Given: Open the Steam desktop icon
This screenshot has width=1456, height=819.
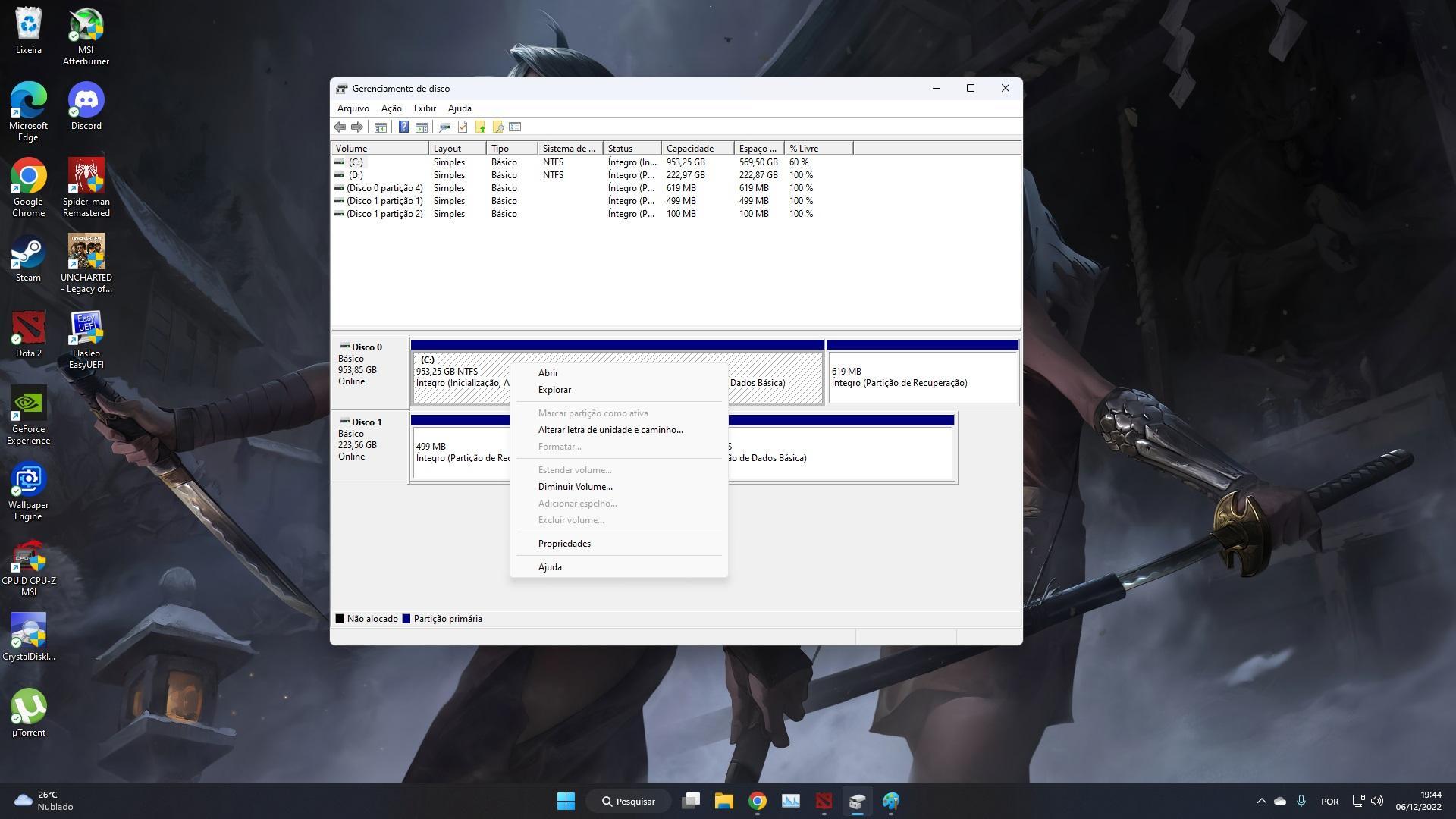Looking at the screenshot, I should (x=28, y=259).
